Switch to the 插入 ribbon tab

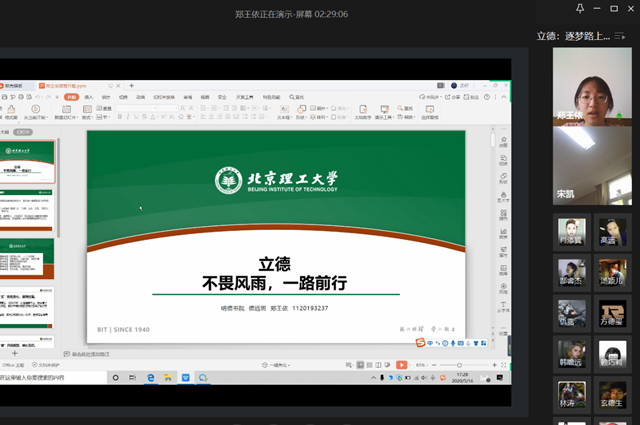point(89,97)
